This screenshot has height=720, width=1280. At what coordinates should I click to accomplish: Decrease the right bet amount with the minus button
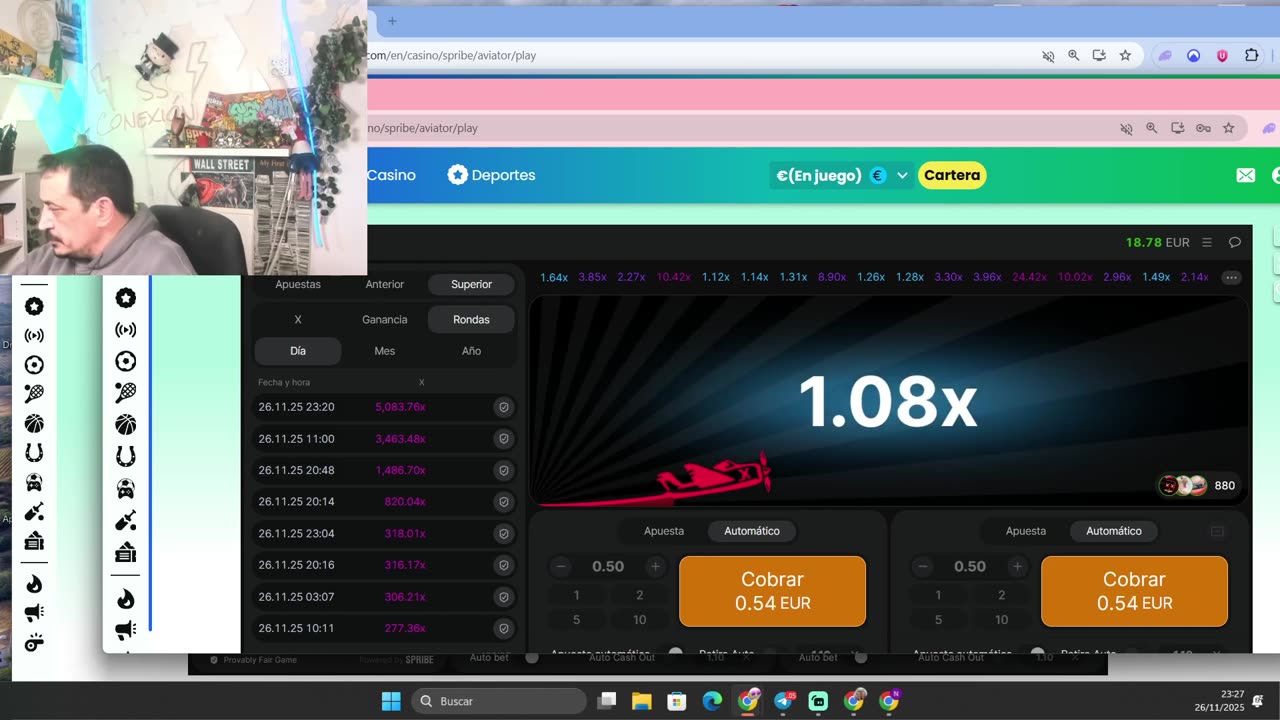pyautogui.click(x=923, y=567)
